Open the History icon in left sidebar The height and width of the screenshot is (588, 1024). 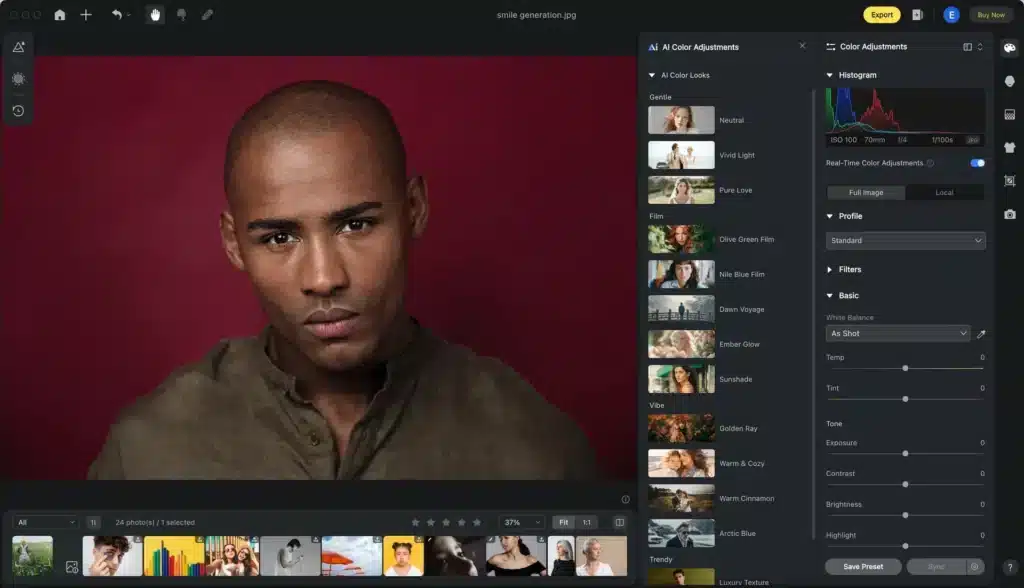18,110
